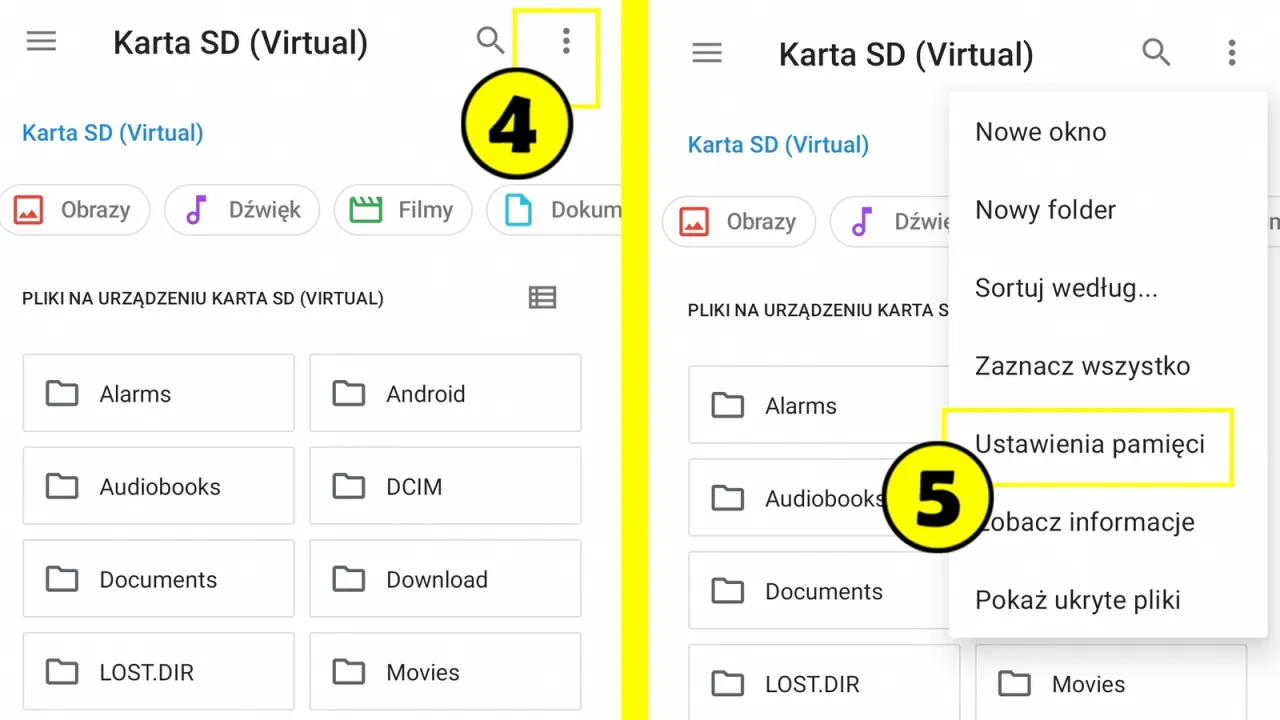Open the Android folder
Screen dimensions: 1280x720
(x=445, y=393)
